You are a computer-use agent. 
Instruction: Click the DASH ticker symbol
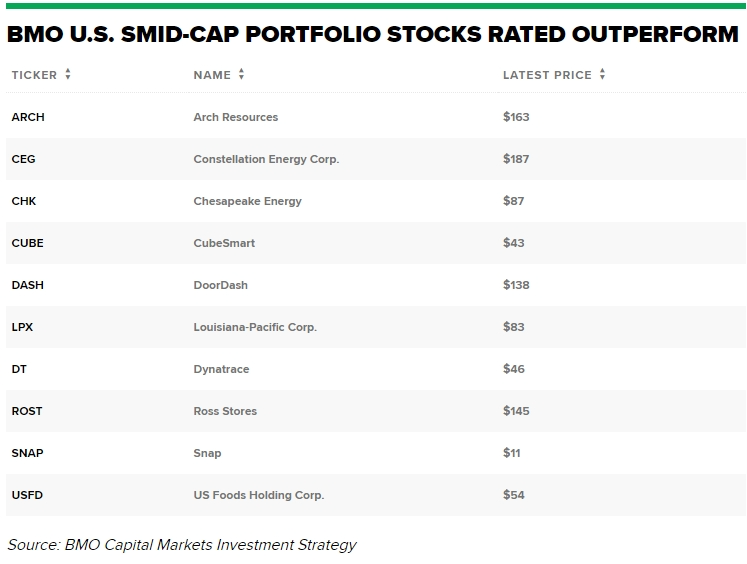[27, 285]
